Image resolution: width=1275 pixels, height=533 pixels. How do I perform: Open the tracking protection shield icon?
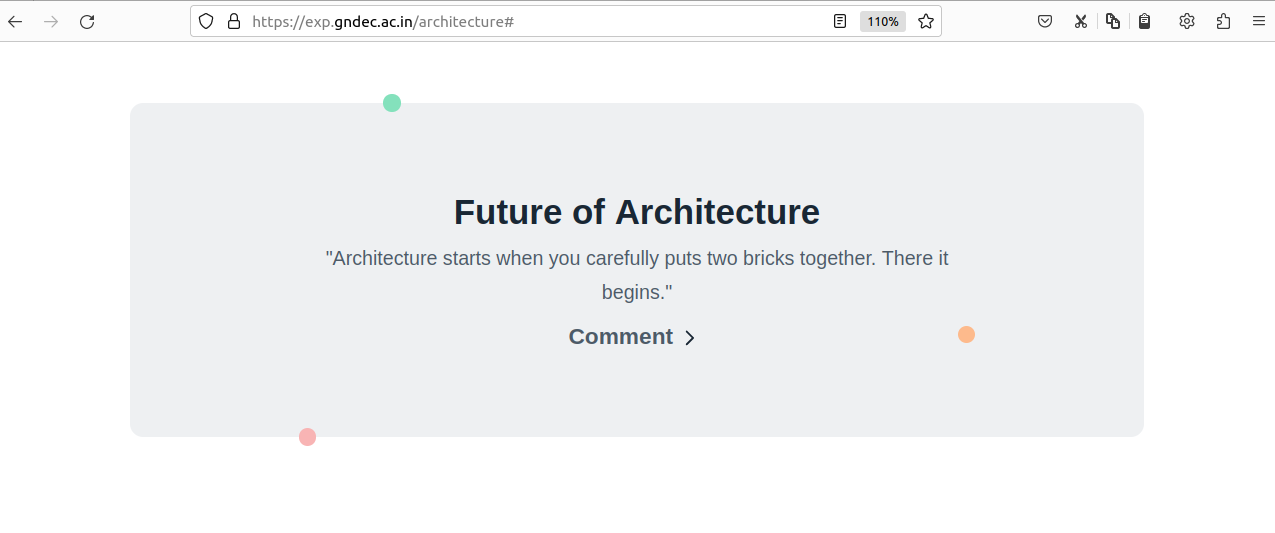206,21
